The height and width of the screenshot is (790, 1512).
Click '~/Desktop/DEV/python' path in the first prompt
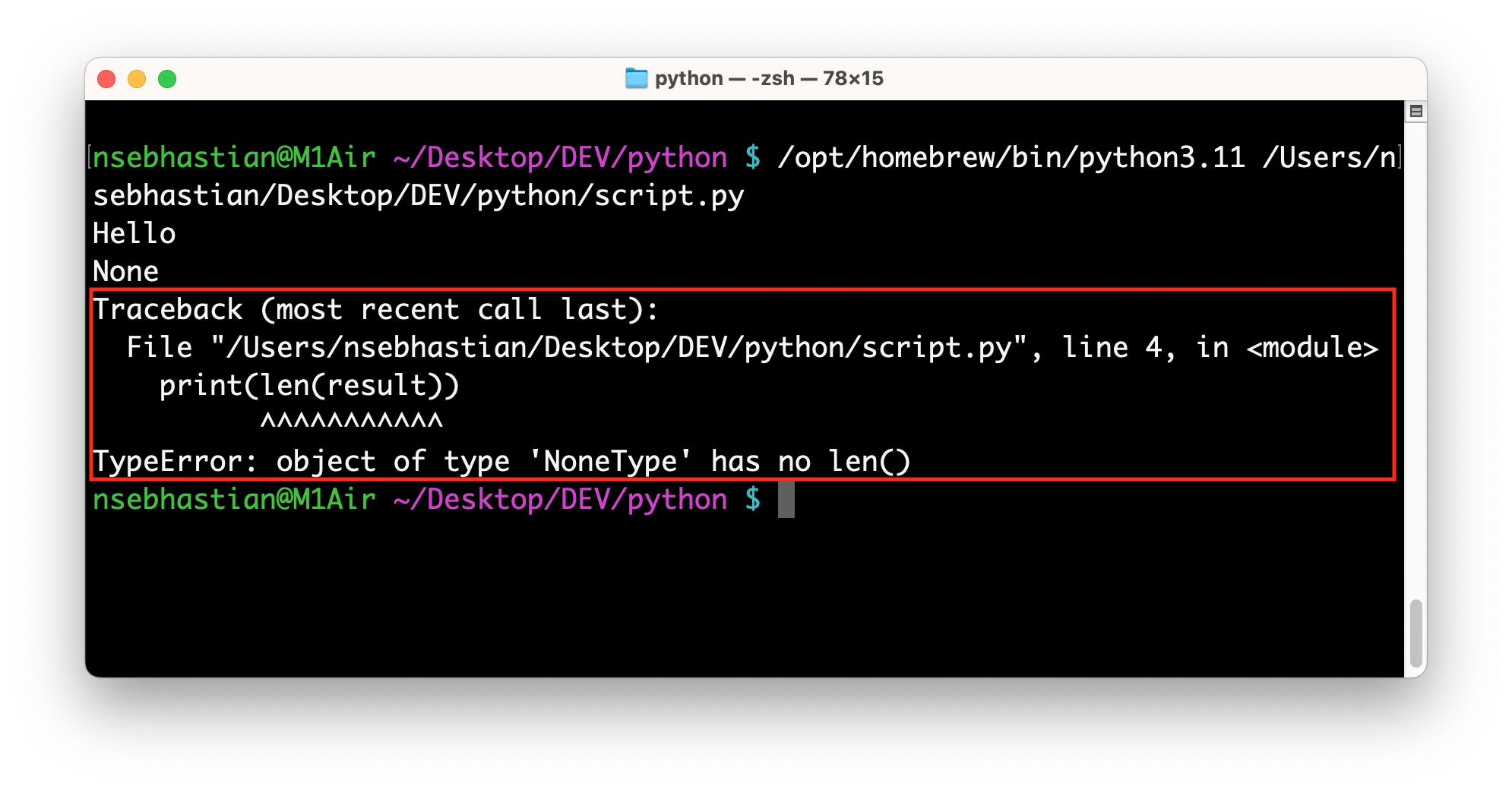coord(561,157)
